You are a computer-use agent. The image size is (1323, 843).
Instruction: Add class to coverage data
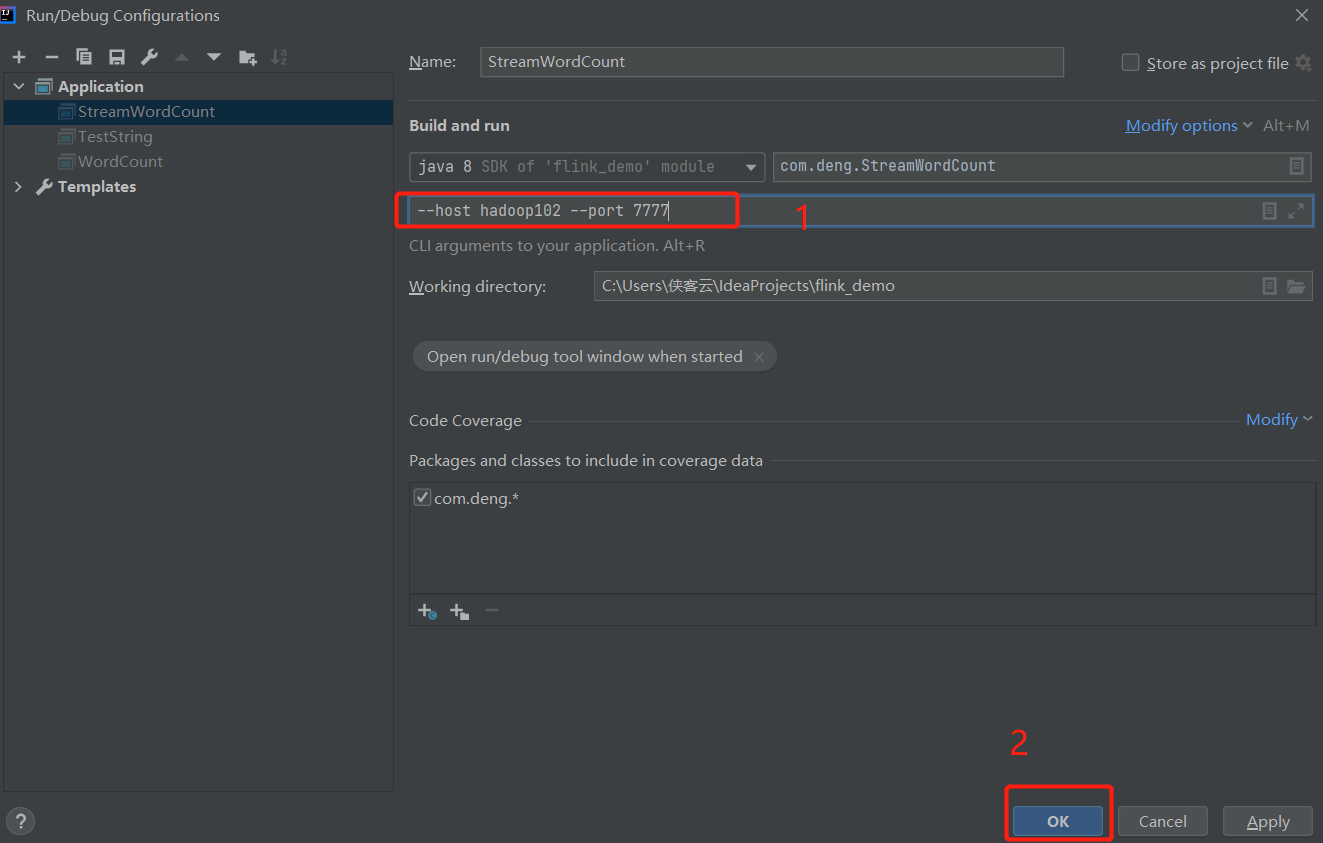coord(427,610)
